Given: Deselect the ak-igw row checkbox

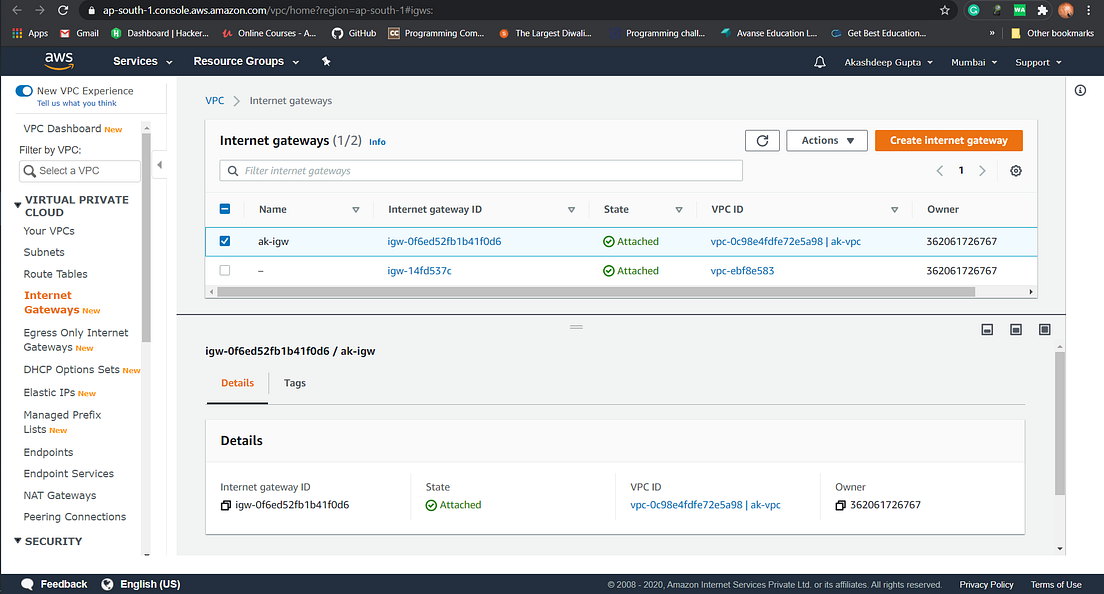Looking at the screenshot, I should pos(224,241).
